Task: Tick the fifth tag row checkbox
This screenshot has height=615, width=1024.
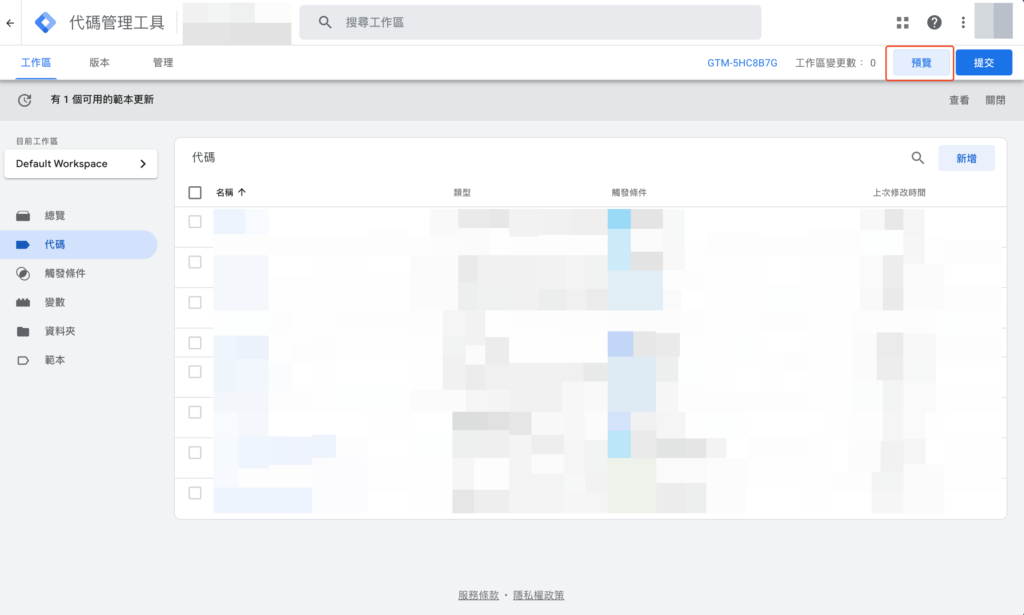Action: click(x=195, y=371)
